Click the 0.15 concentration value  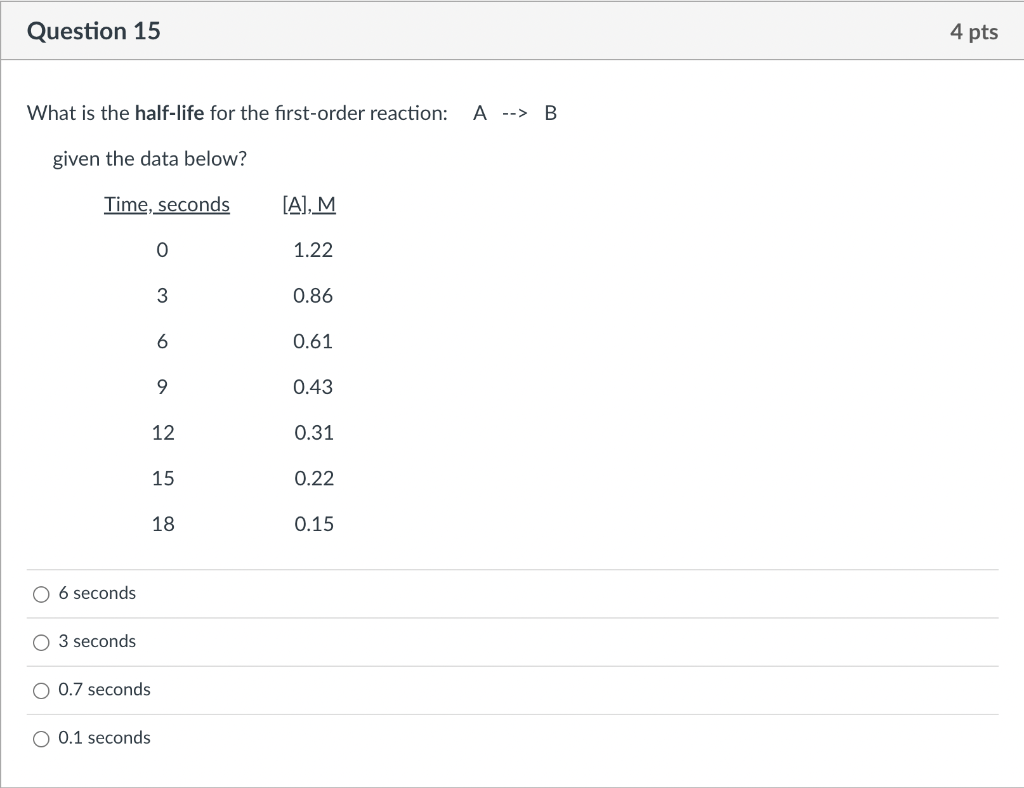[x=314, y=524]
